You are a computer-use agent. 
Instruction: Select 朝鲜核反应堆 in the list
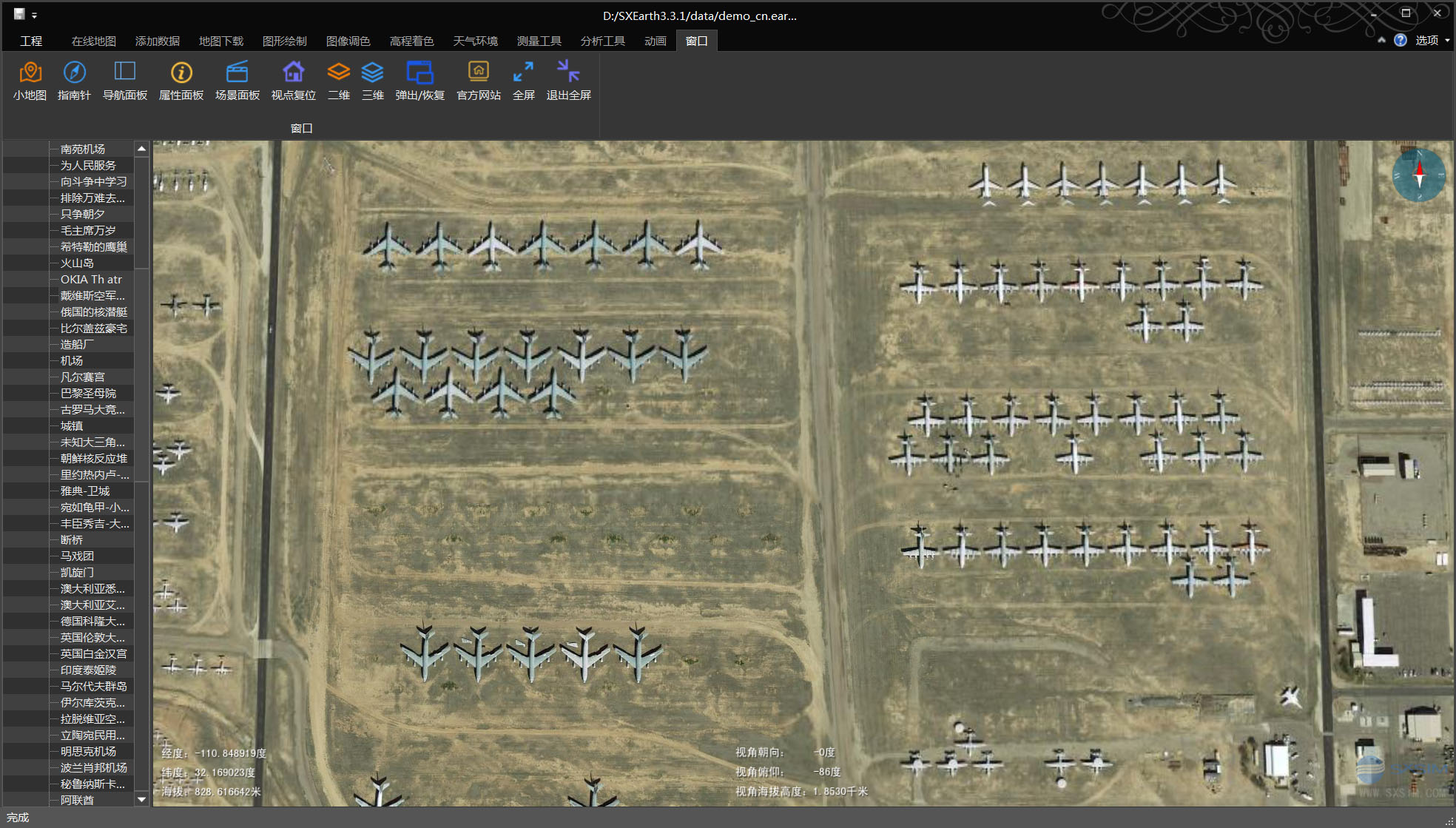coord(94,458)
